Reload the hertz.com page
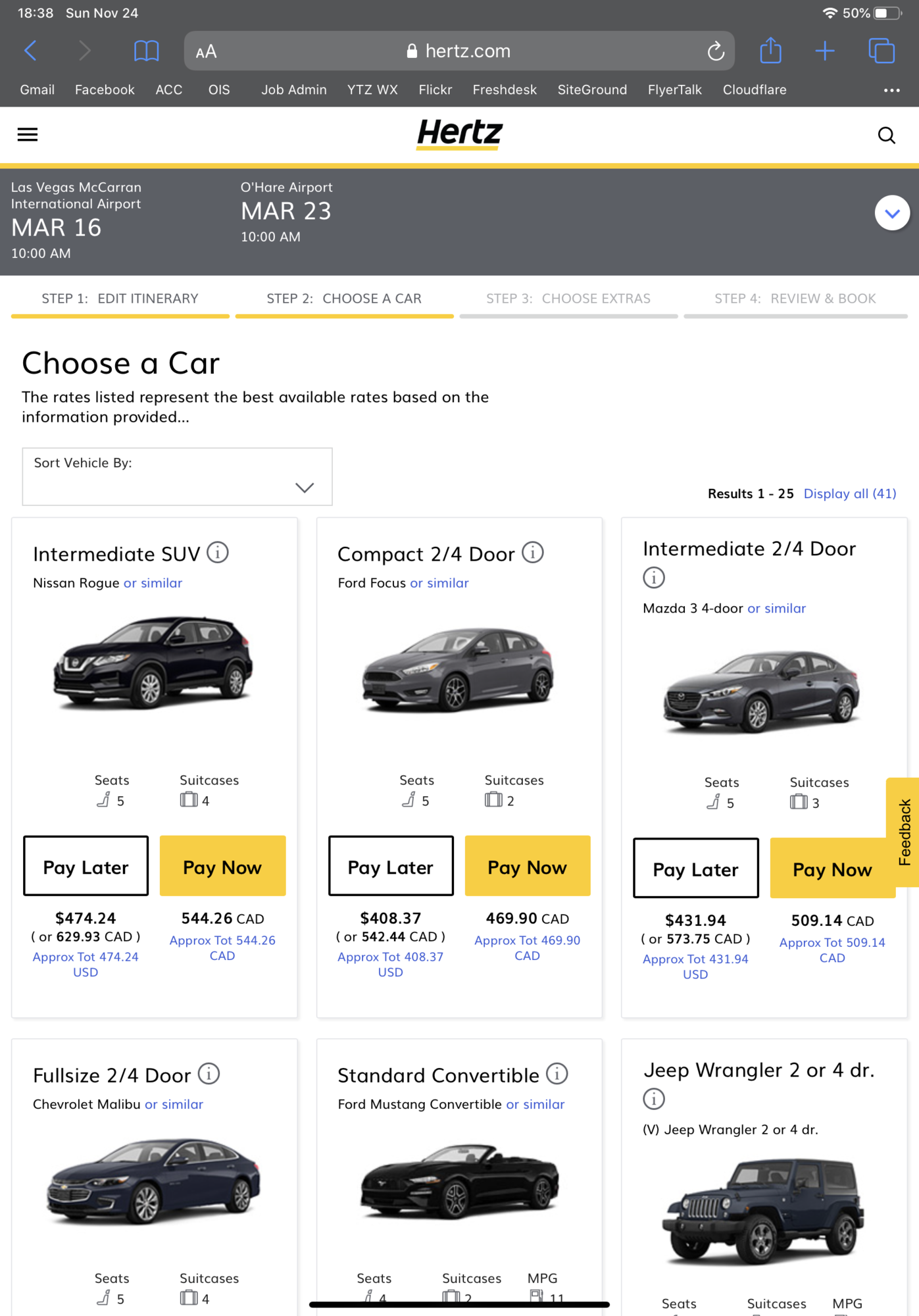 click(x=716, y=51)
